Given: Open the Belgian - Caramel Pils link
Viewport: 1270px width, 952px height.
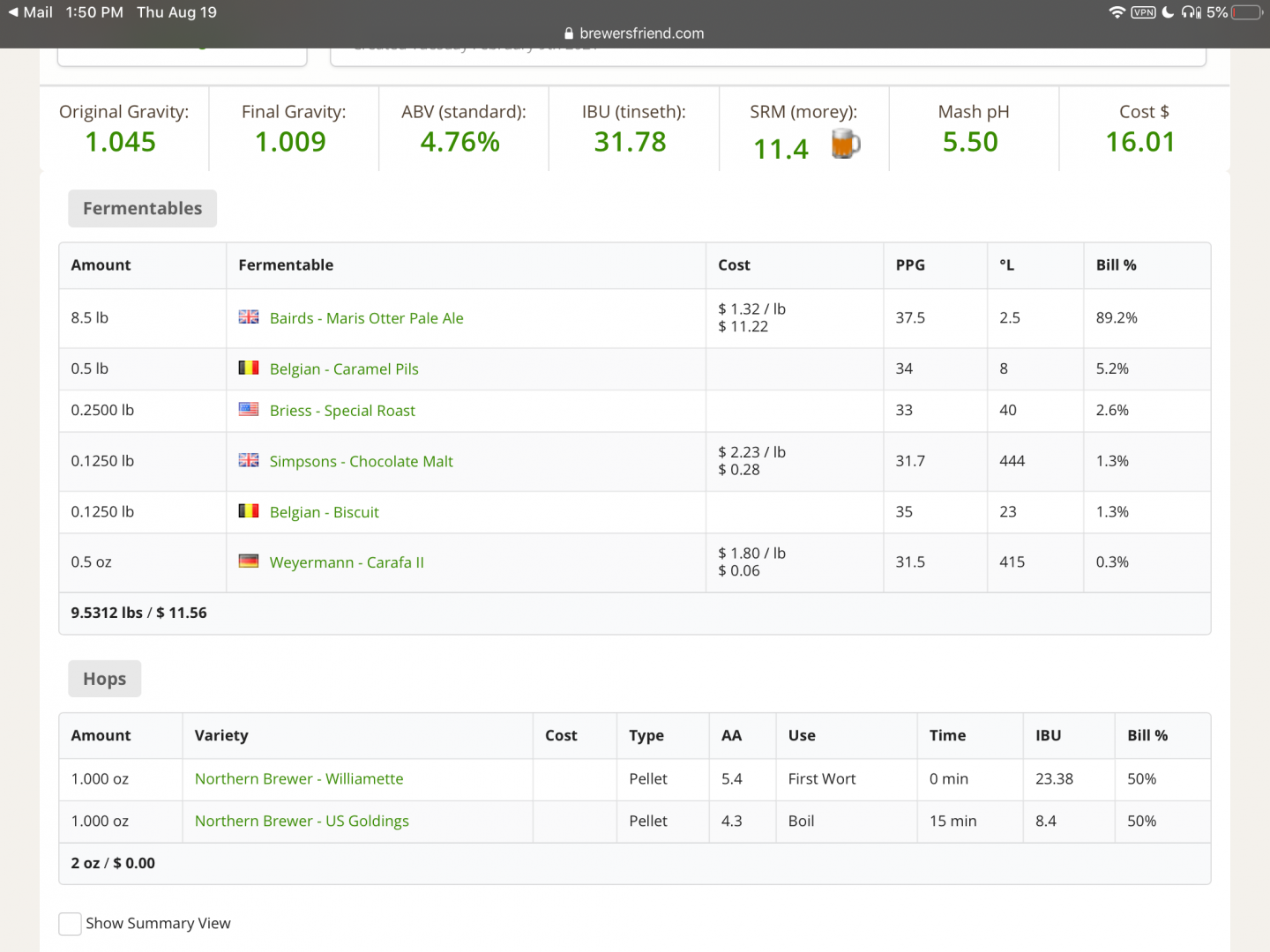Looking at the screenshot, I should [x=344, y=369].
